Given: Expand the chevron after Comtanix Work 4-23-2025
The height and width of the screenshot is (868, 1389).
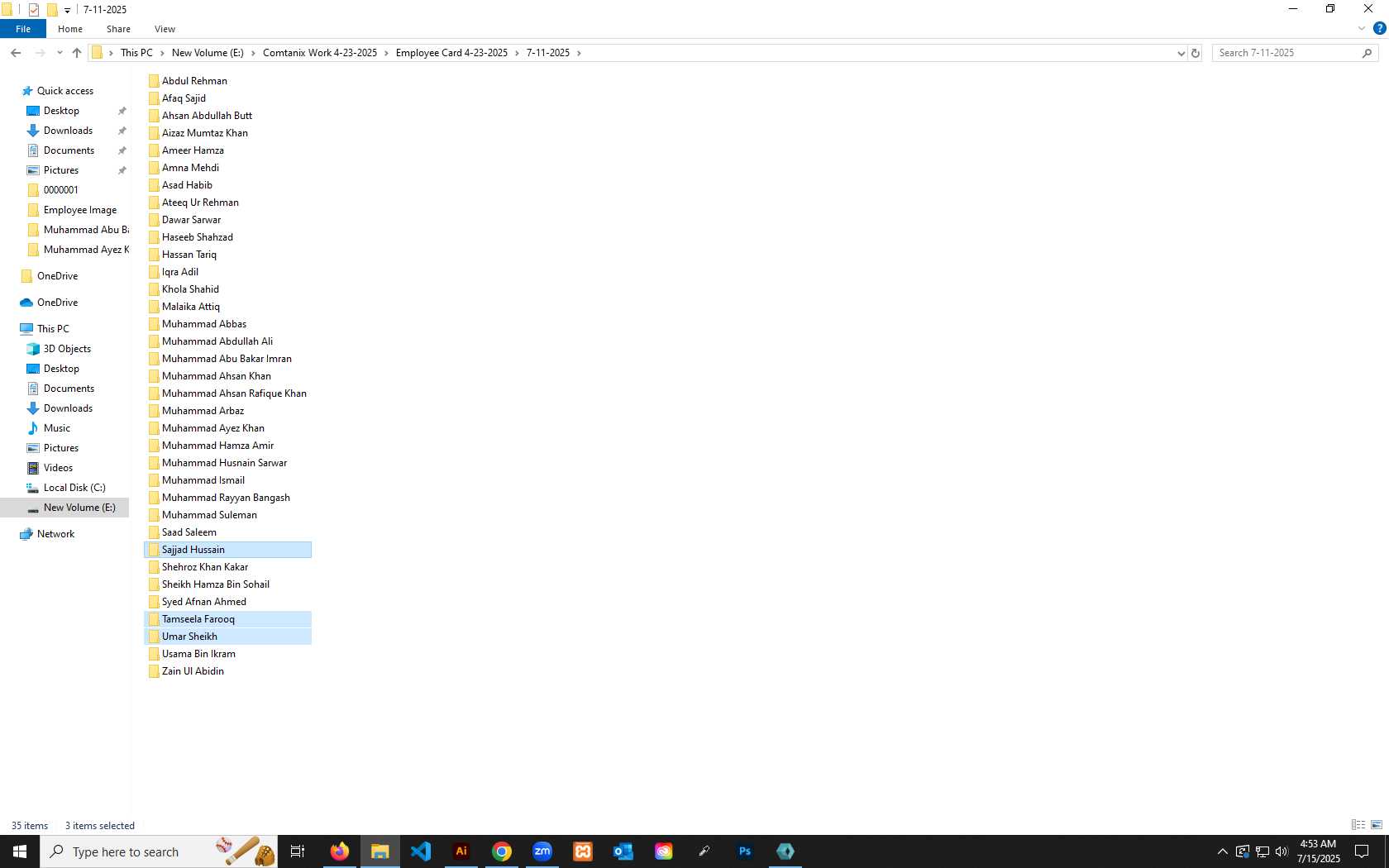Looking at the screenshot, I should [x=386, y=53].
